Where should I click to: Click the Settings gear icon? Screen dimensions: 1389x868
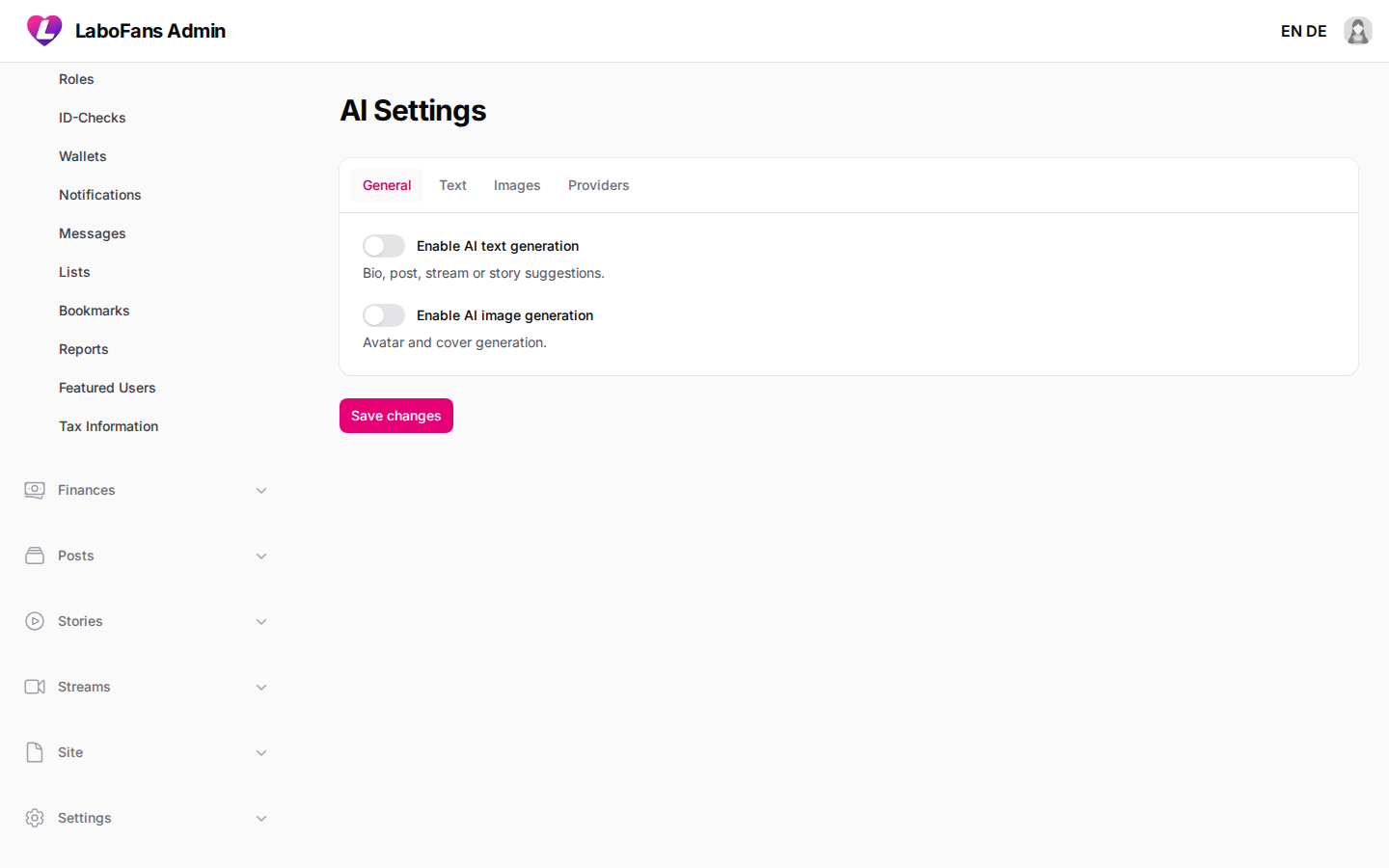[35, 818]
